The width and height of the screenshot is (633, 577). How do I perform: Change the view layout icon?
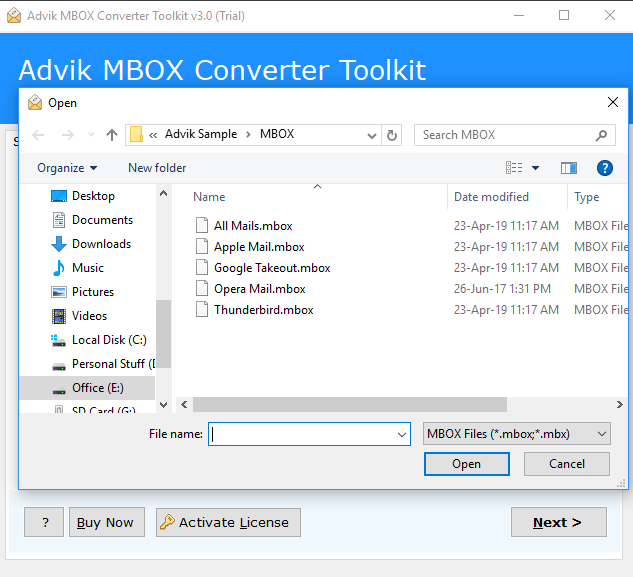[x=514, y=168]
